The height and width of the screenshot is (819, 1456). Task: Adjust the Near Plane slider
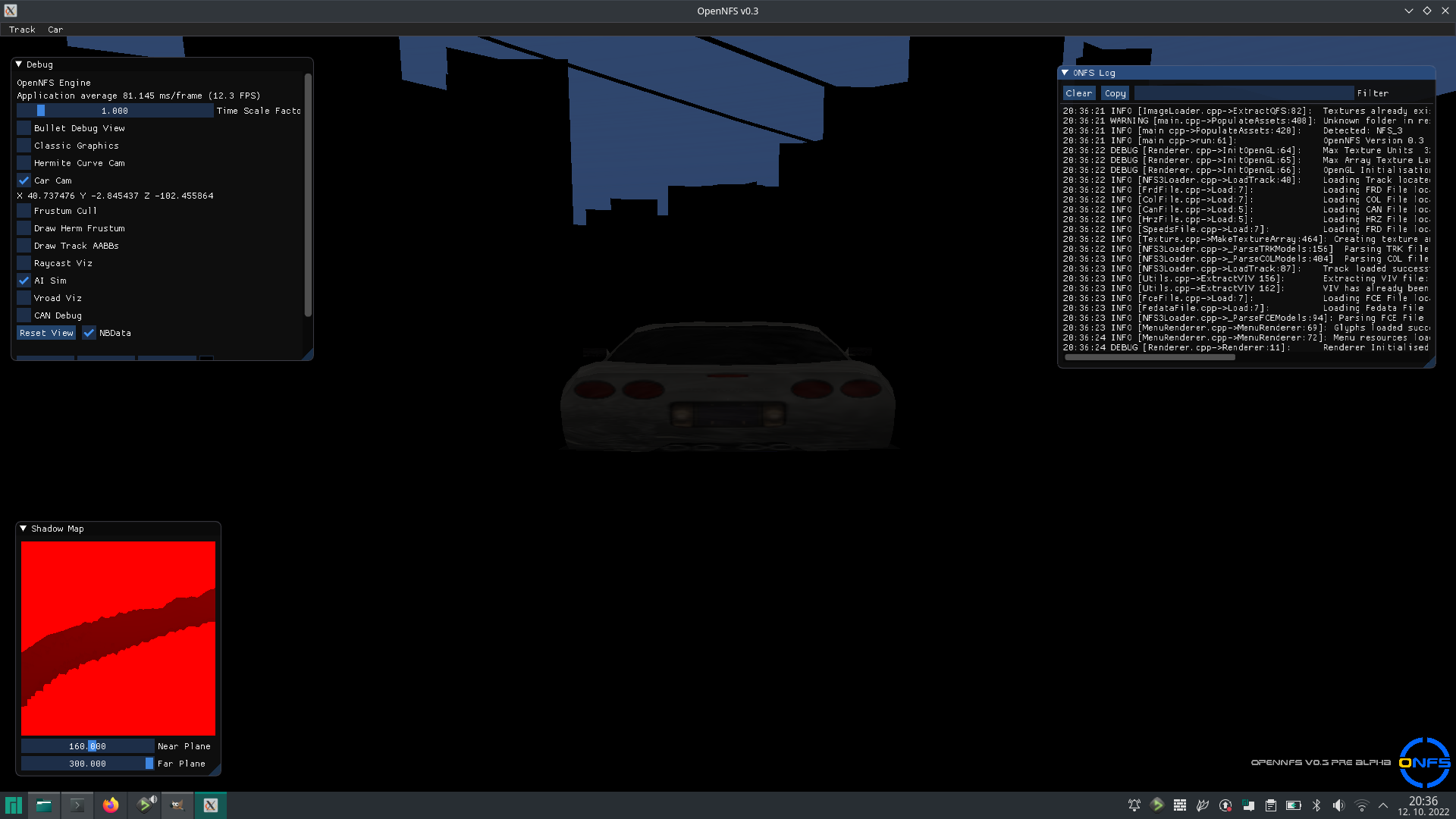coord(87,745)
